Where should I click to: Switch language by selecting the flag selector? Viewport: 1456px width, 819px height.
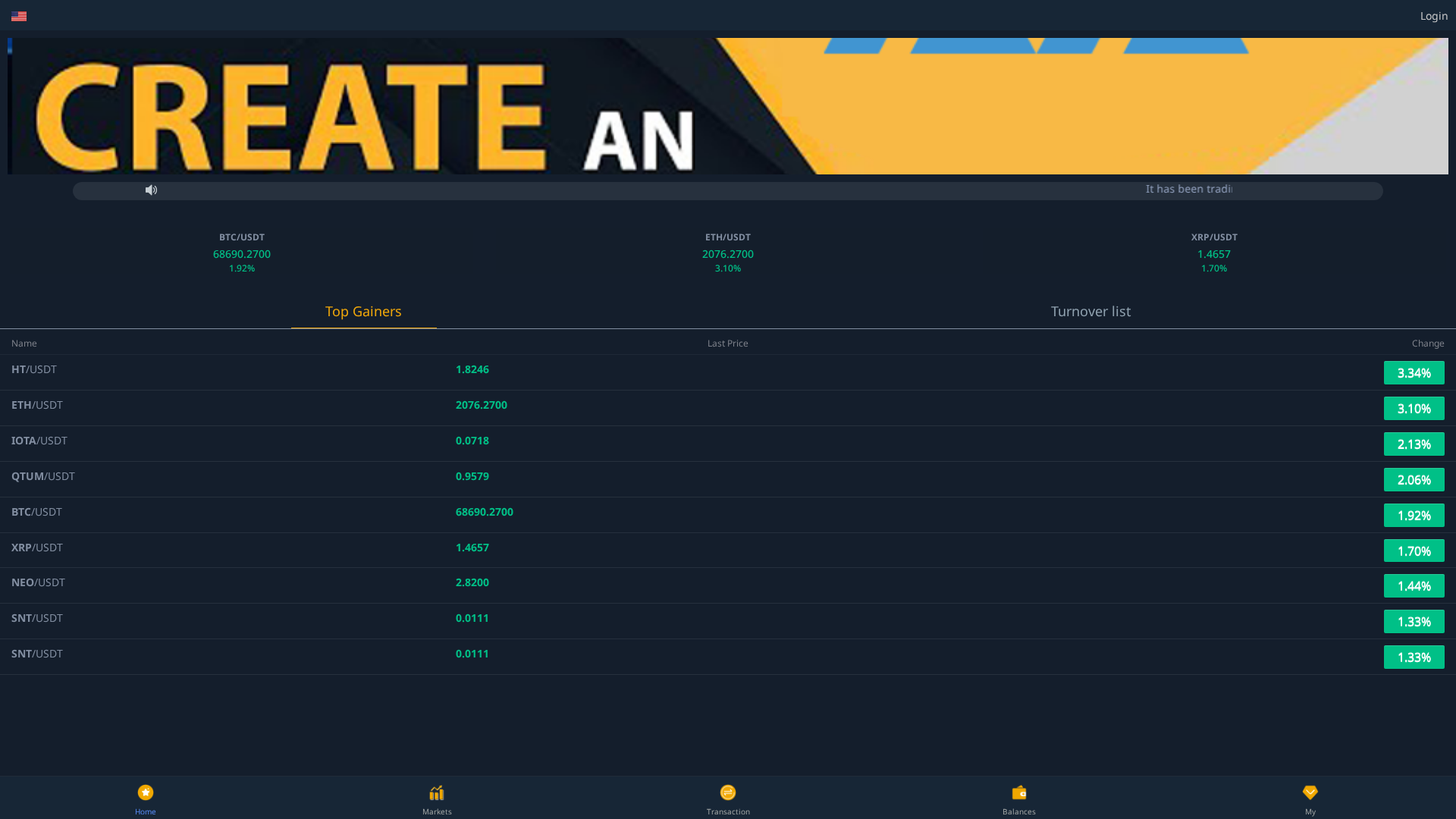click(x=19, y=15)
